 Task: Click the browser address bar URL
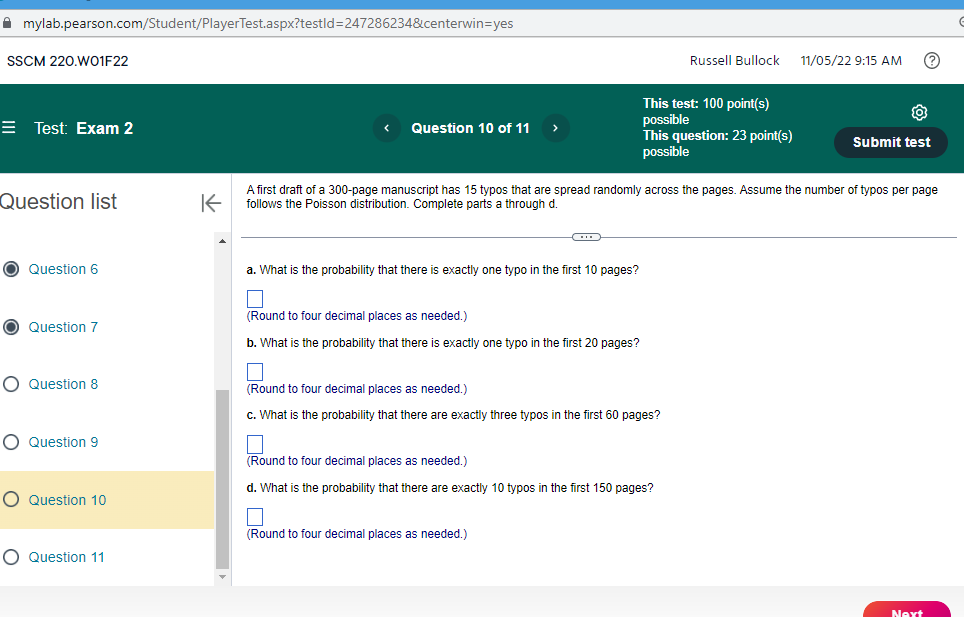pos(268,23)
